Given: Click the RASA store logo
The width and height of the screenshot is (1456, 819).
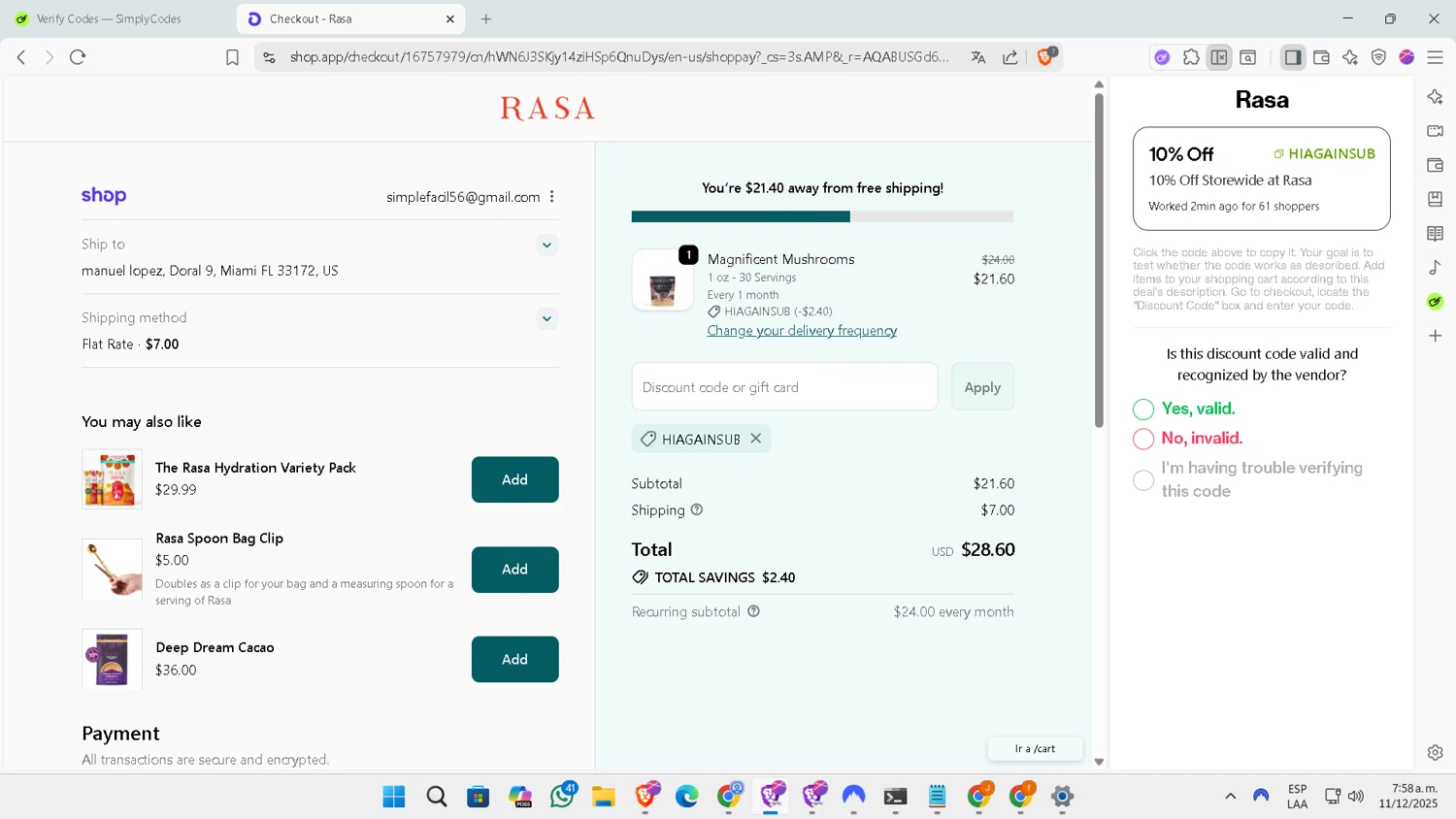Looking at the screenshot, I should click(547, 108).
